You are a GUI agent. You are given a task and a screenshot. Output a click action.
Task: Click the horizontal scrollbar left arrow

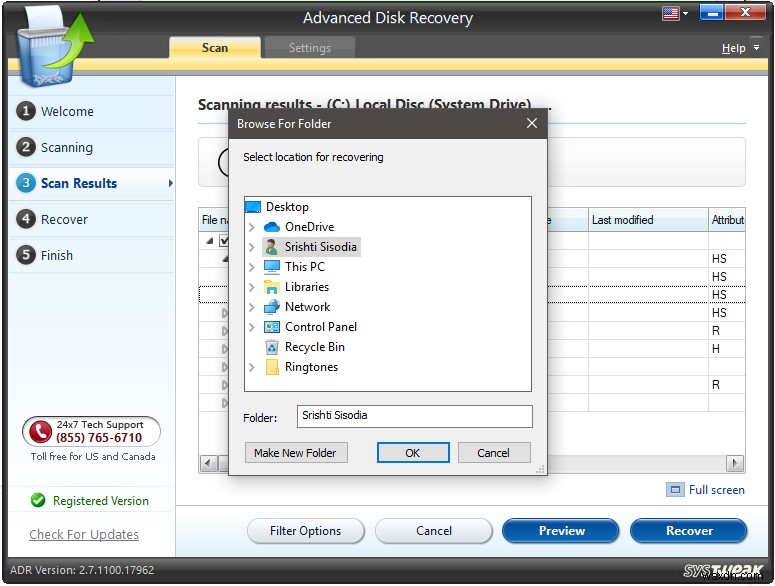click(208, 463)
